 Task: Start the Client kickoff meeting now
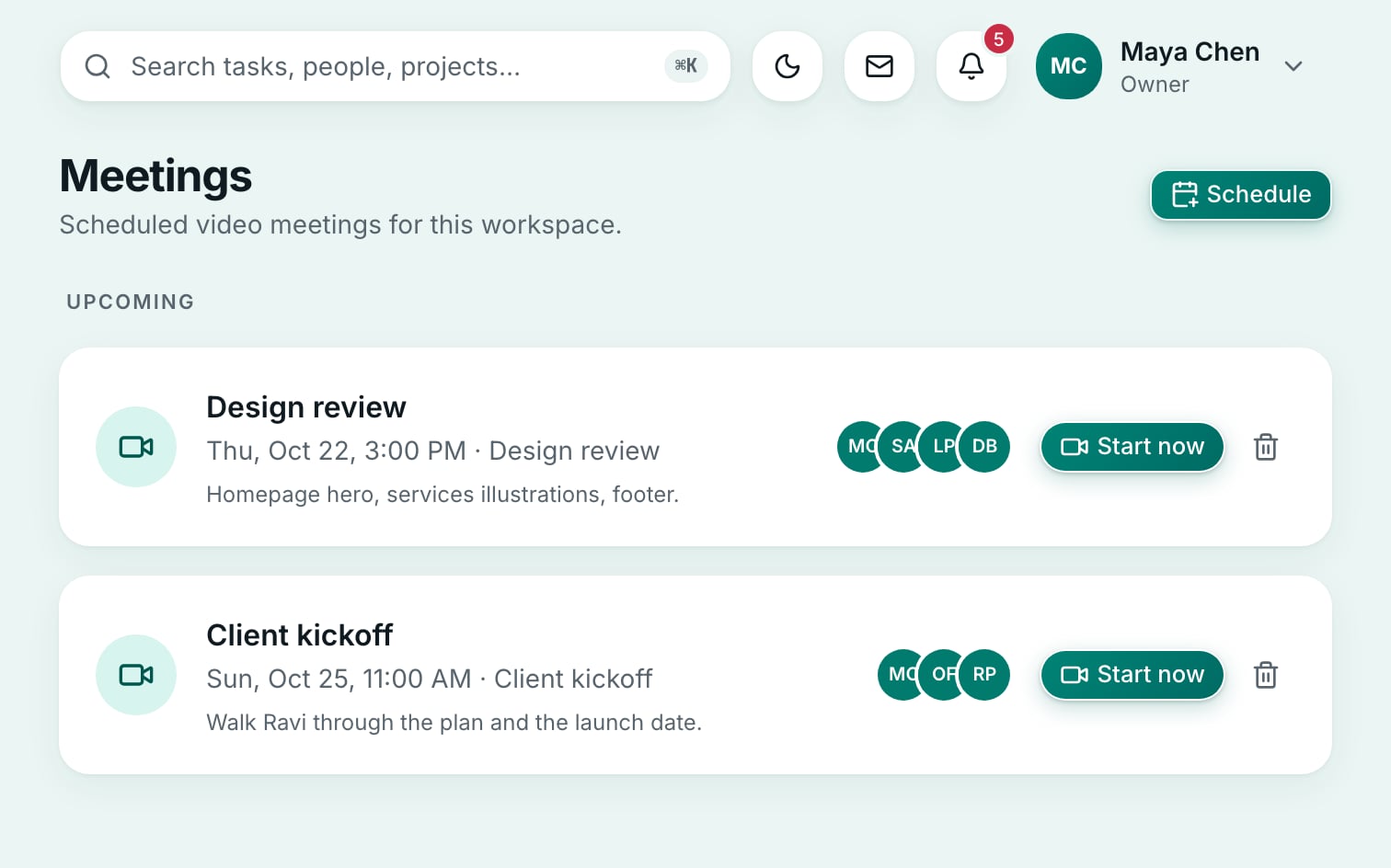(1132, 675)
